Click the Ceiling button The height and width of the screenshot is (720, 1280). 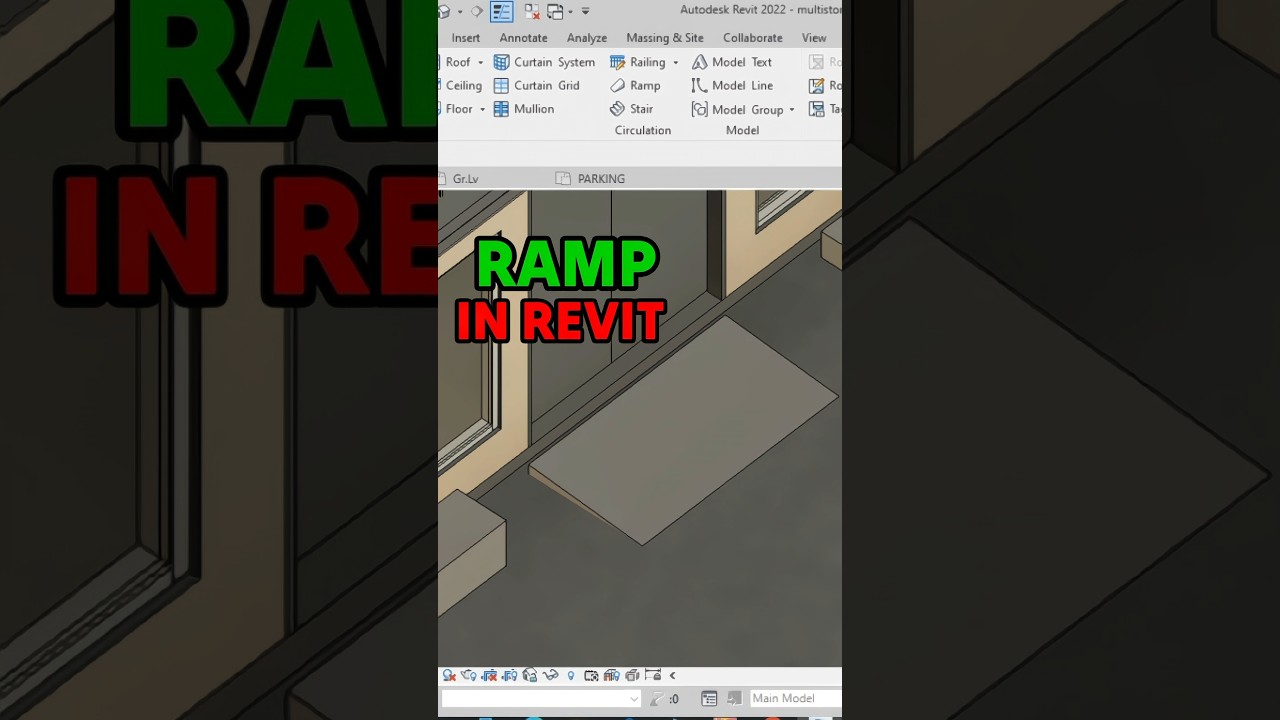[462, 86]
